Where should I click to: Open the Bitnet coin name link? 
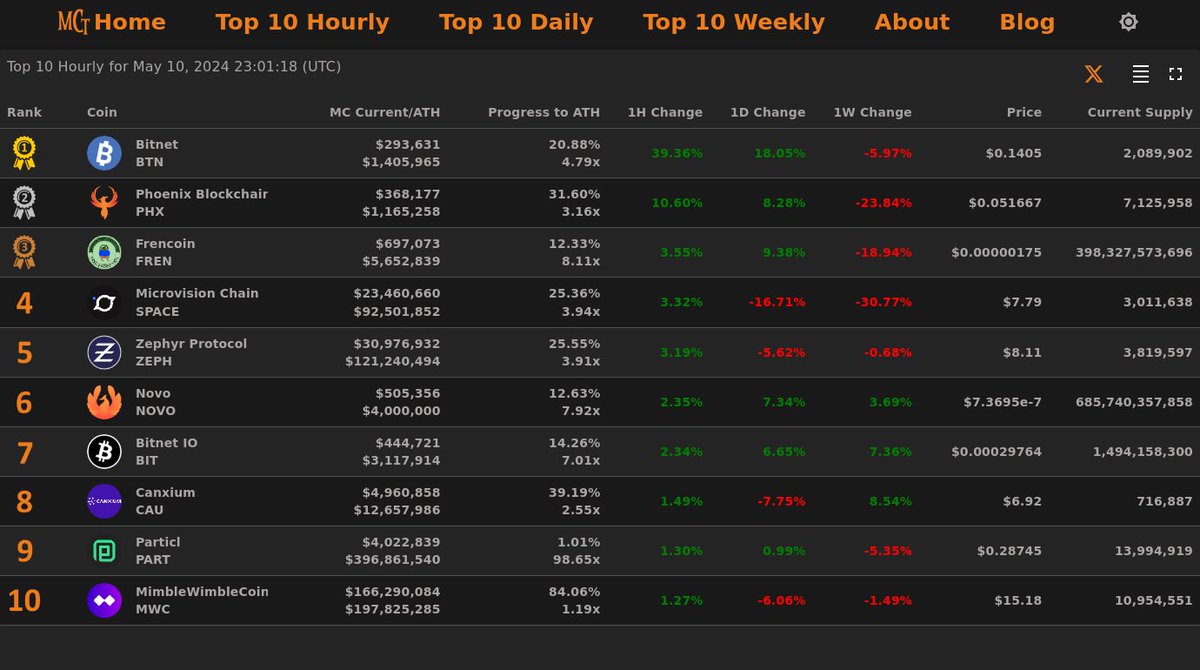click(157, 144)
